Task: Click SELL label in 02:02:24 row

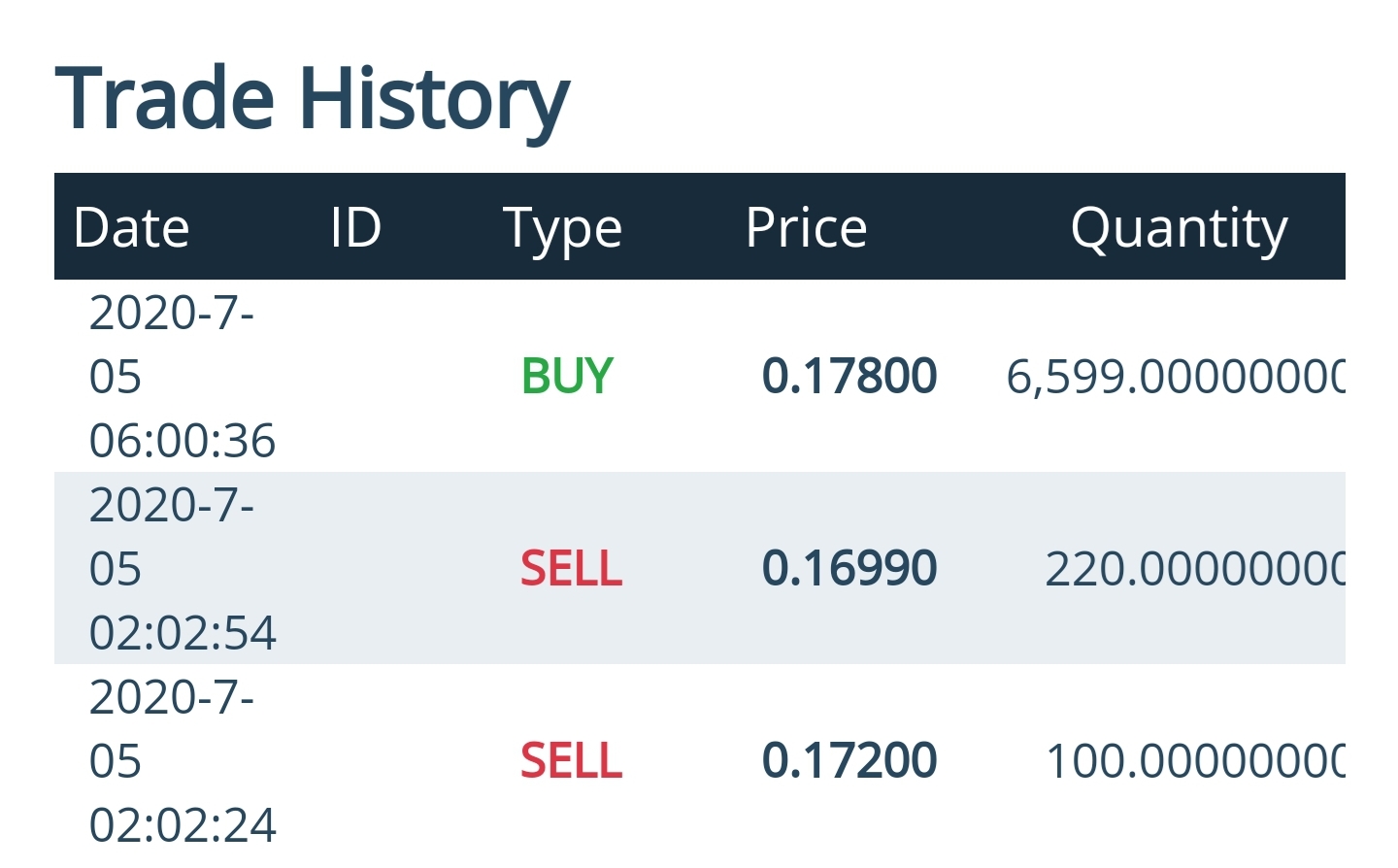Action: [x=571, y=761]
